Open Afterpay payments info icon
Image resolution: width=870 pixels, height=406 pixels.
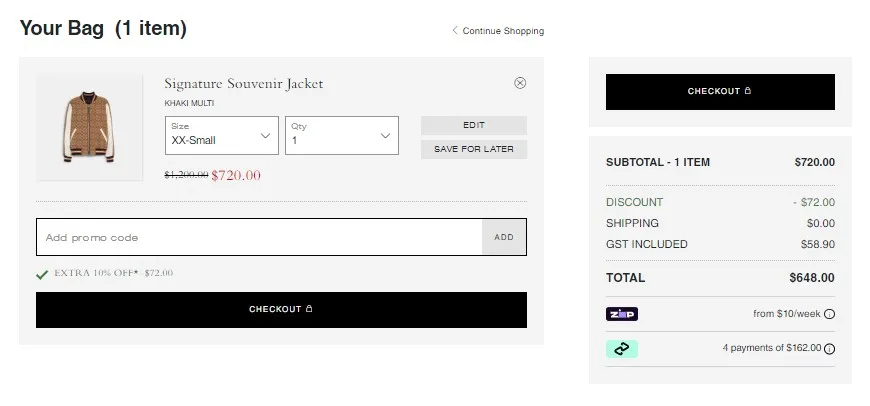(829, 349)
